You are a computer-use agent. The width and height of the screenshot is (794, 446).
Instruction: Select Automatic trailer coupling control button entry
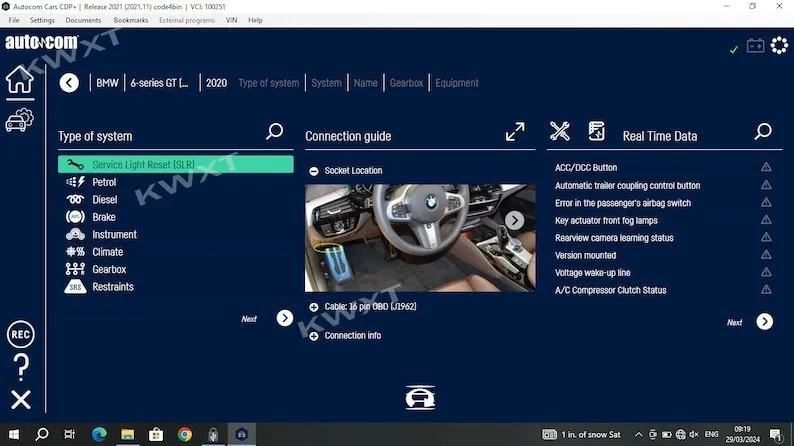pos(627,185)
